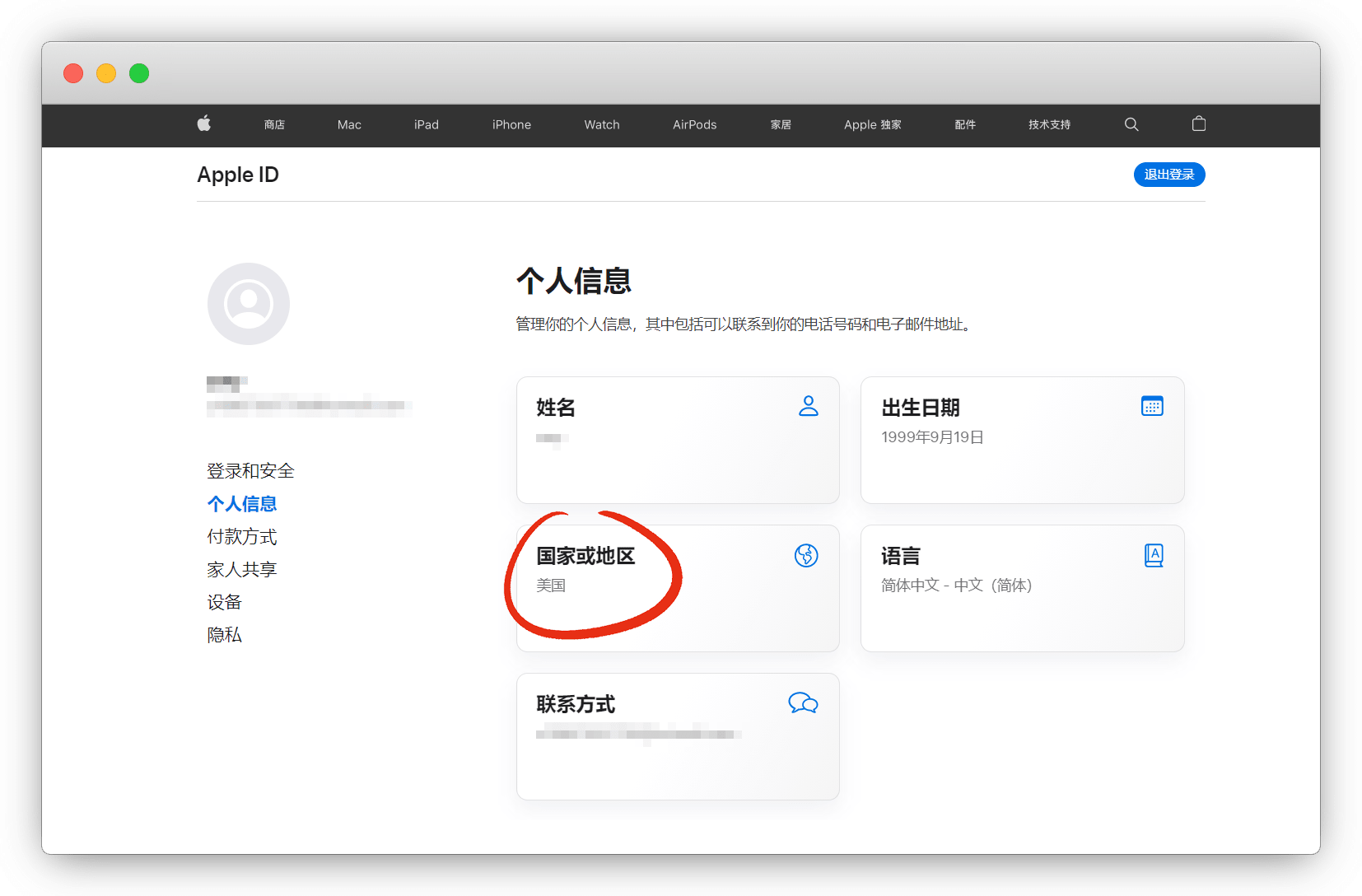Open 登录和安全 in the sidebar
The image size is (1362, 896).
[x=250, y=471]
